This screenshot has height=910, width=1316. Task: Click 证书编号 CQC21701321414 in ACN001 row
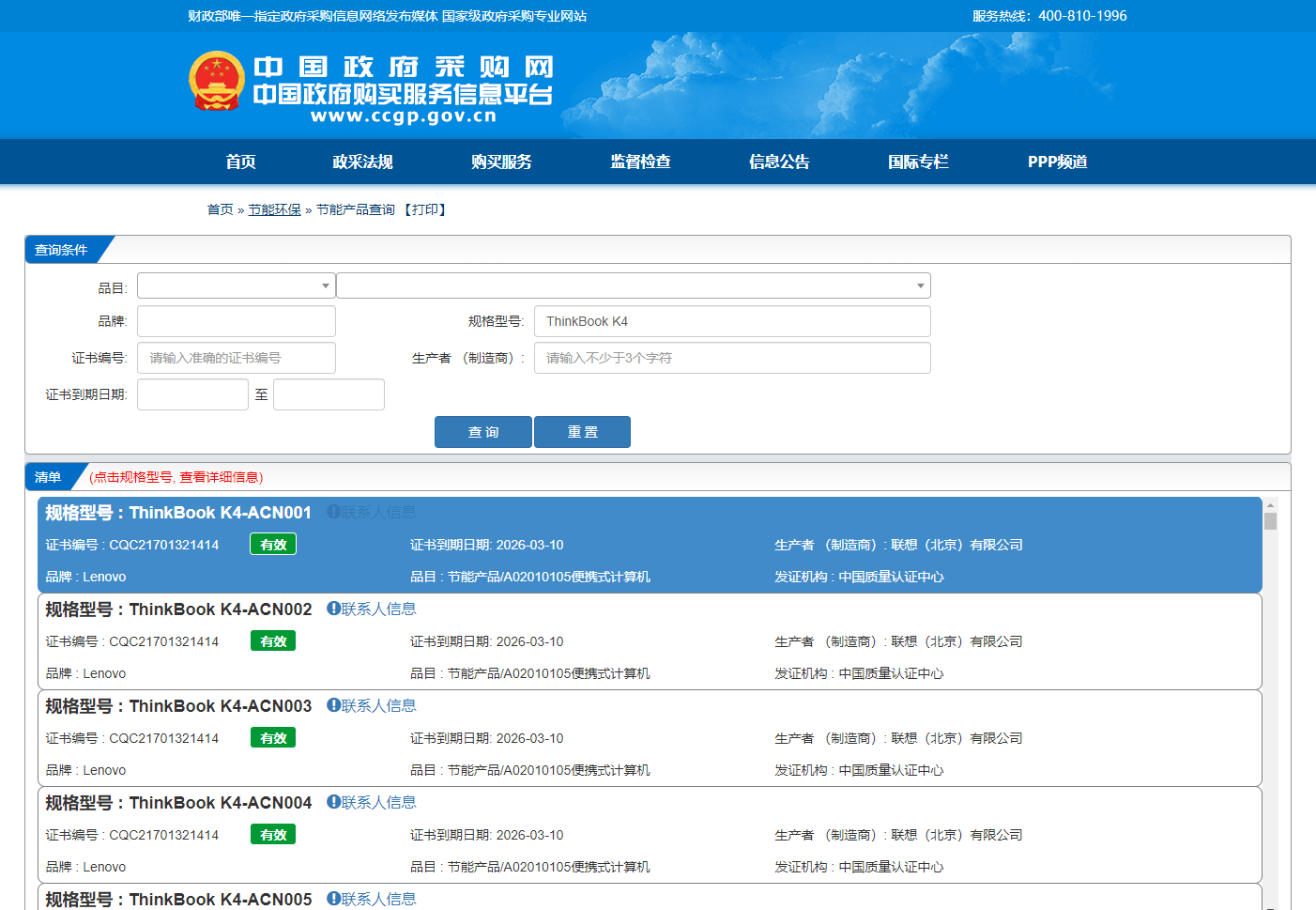pos(132,545)
